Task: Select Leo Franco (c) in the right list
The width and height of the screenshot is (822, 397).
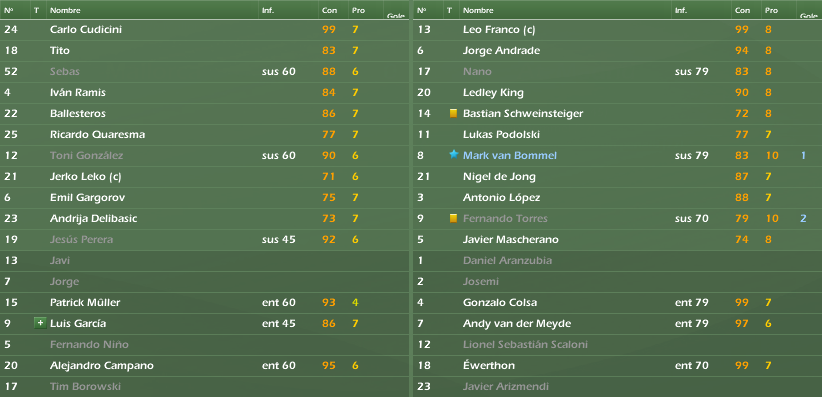Action: point(618,29)
